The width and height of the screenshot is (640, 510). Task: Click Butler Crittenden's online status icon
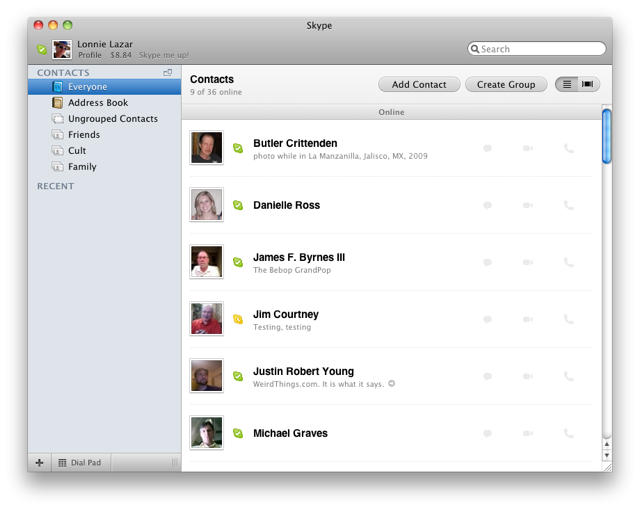238,148
